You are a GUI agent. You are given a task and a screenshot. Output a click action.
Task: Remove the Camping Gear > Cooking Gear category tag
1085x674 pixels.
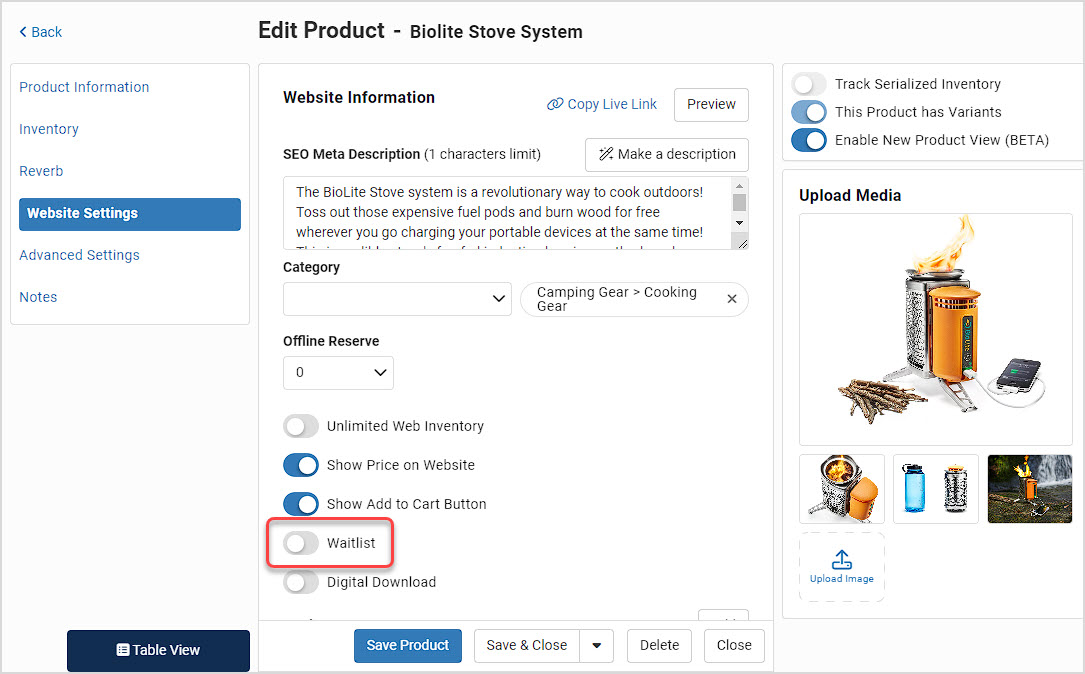tap(731, 299)
